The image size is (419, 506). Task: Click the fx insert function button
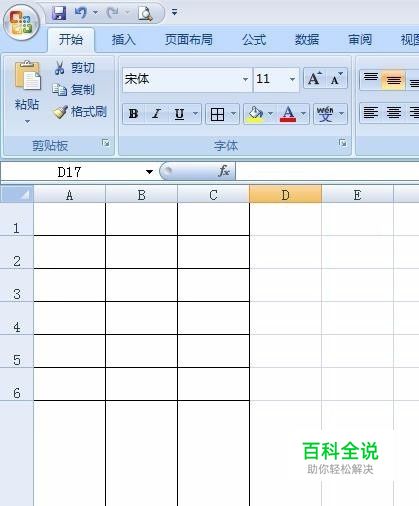point(224,171)
